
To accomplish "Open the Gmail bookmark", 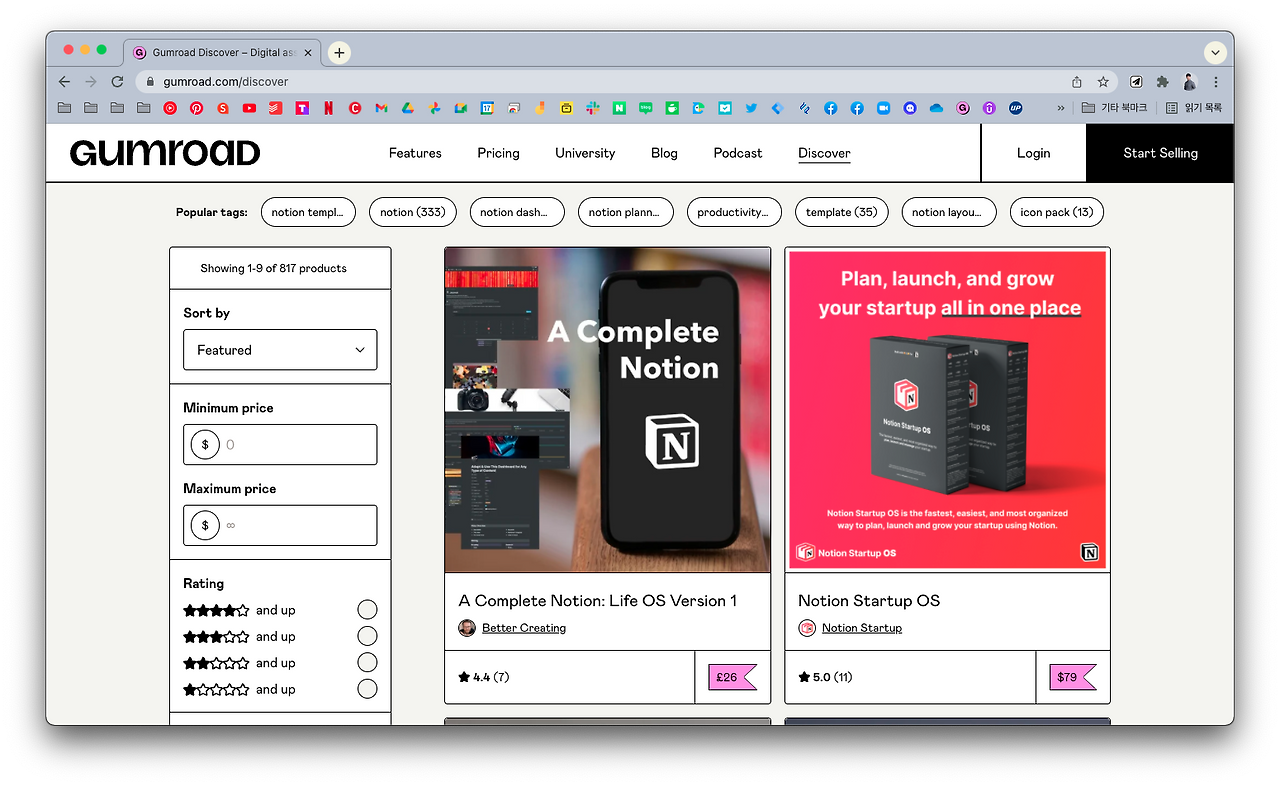I will tap(381, 108).
